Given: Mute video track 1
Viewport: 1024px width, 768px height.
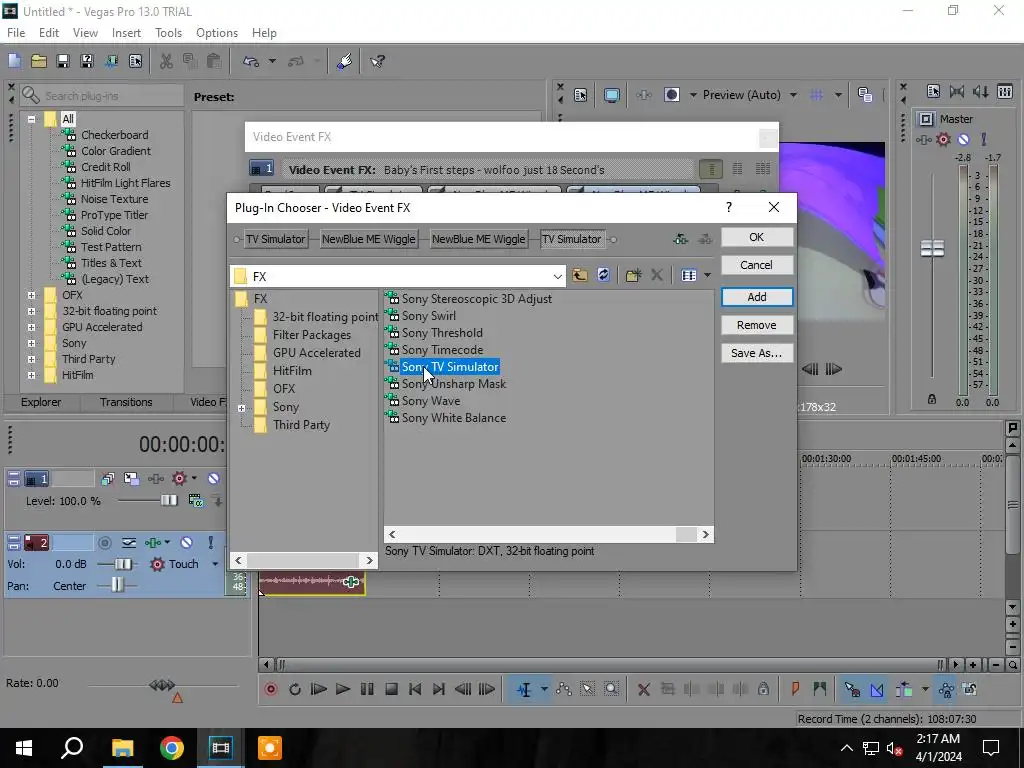Looking at the screenshot, I should (x=213, y=479).
